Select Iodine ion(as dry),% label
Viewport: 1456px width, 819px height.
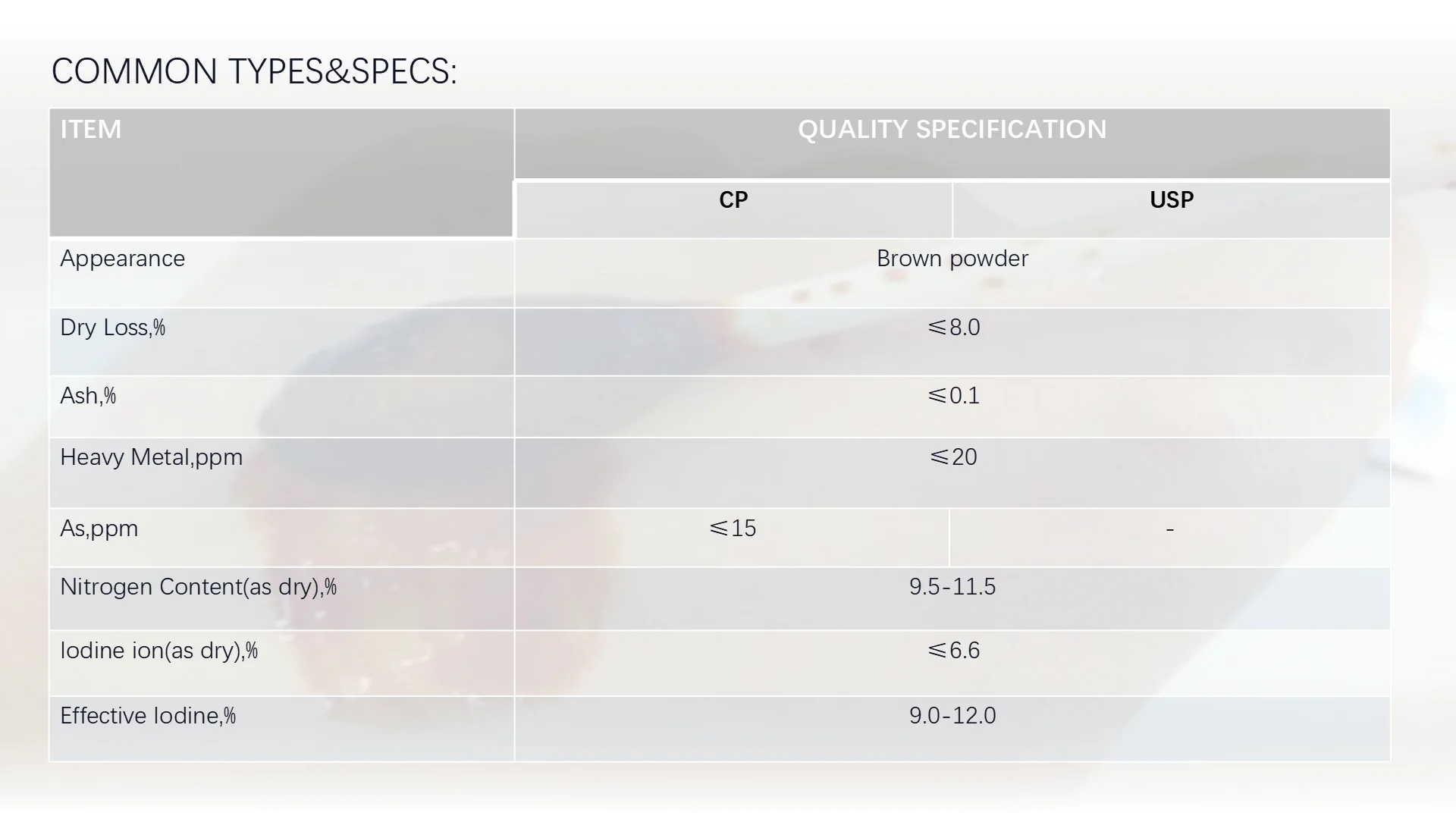coord(158,651)
